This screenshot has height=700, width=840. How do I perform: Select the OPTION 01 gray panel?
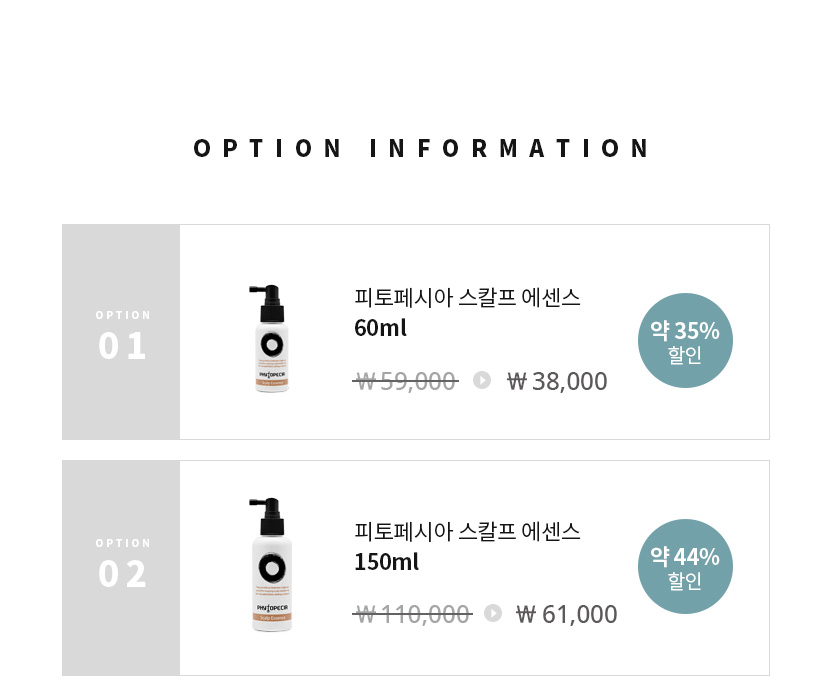pyautogui.click(x=121, y=332)
